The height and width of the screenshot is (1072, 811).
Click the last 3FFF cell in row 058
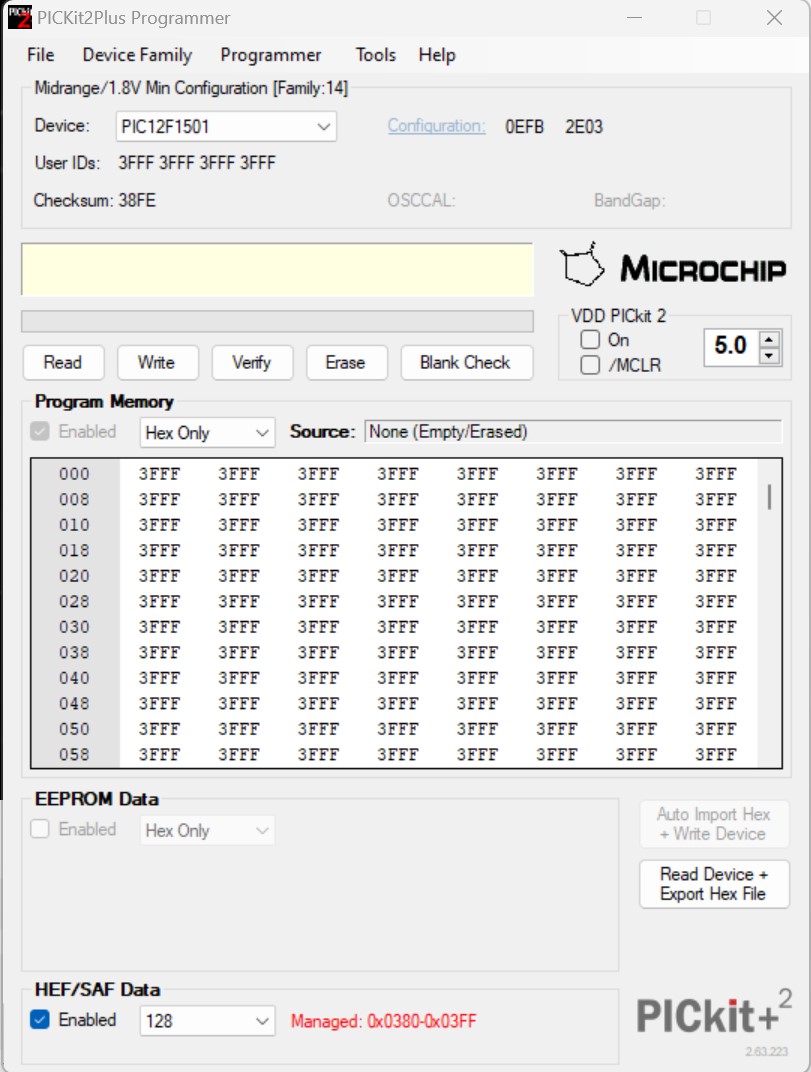coord(716,755)
